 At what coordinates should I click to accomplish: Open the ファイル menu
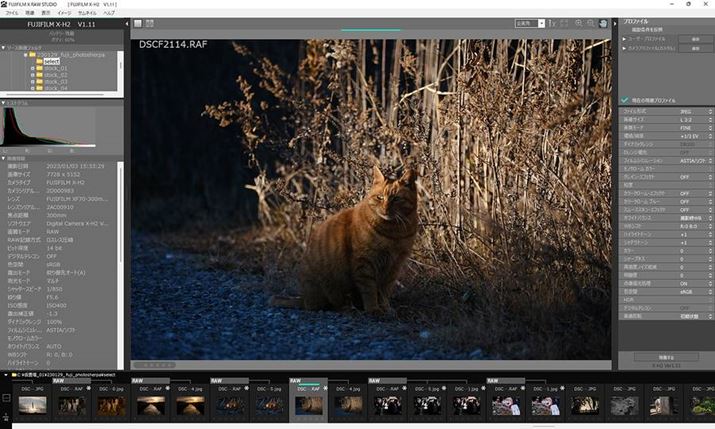(x=12, y=13)
